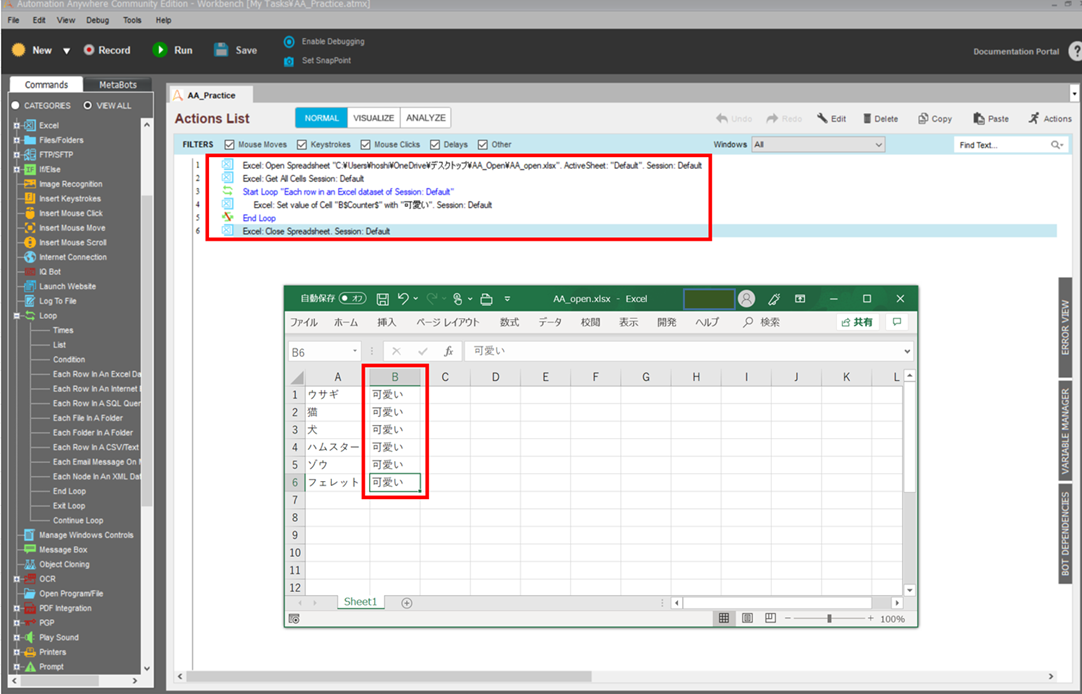Select the Play Sound command
The image size is (1082, 694).
59,637
